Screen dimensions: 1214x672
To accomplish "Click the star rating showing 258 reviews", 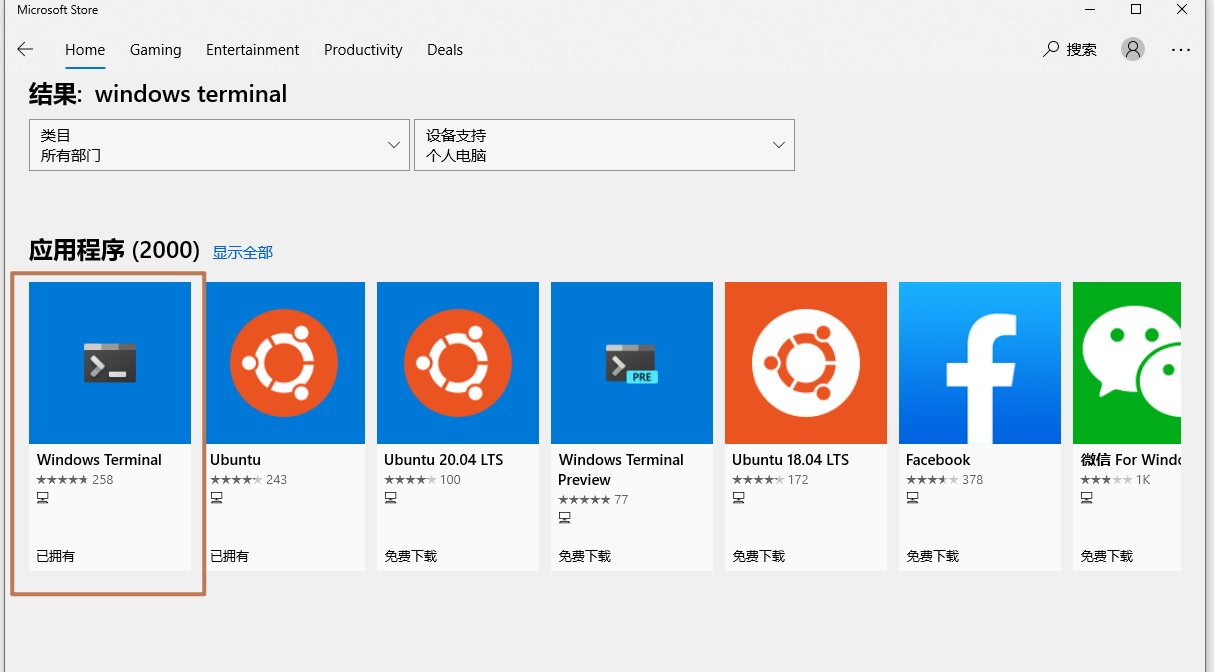I will pos(75,480).
